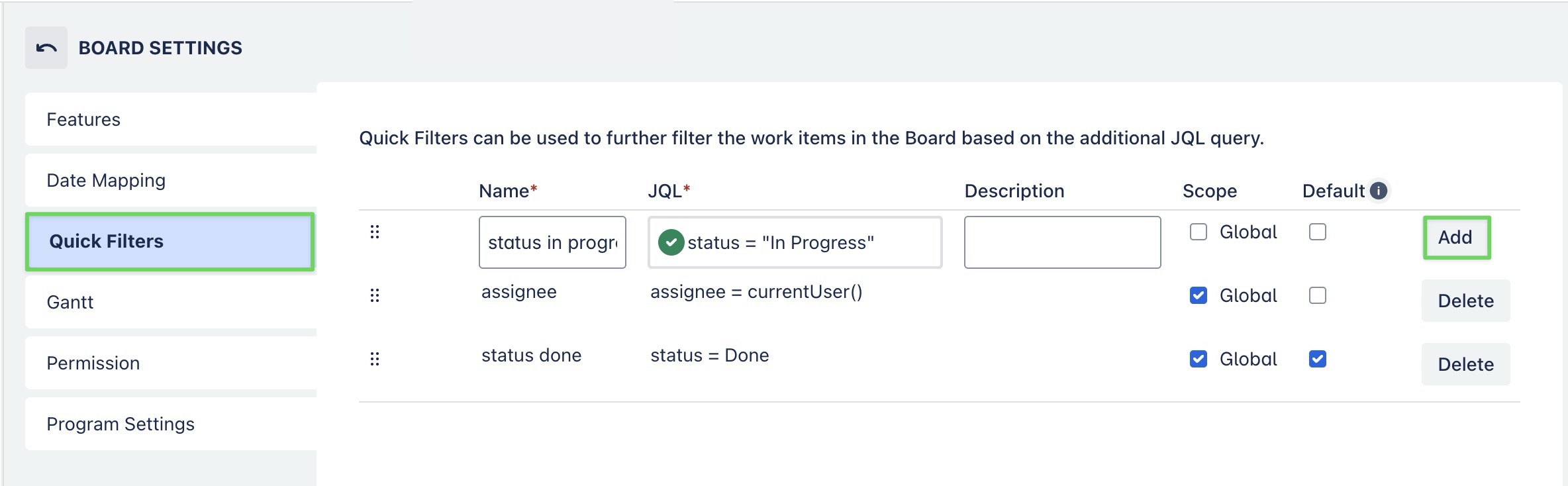Check Default box for the new filter

pos(1318,232)
